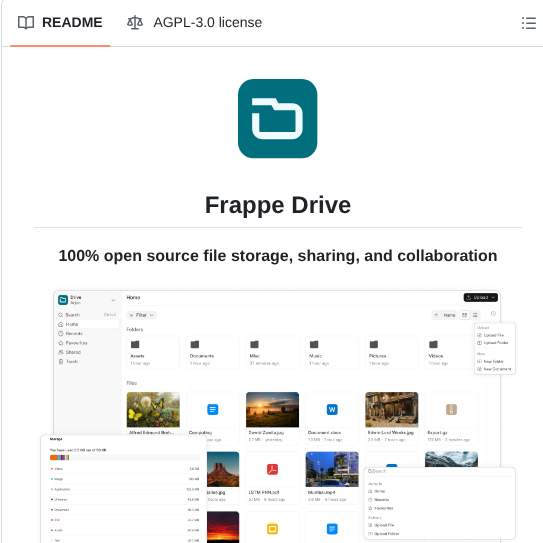Choose Upload Folder in the Upload dropdown menu
Viewport: 543px width, 543px height.
495,343
